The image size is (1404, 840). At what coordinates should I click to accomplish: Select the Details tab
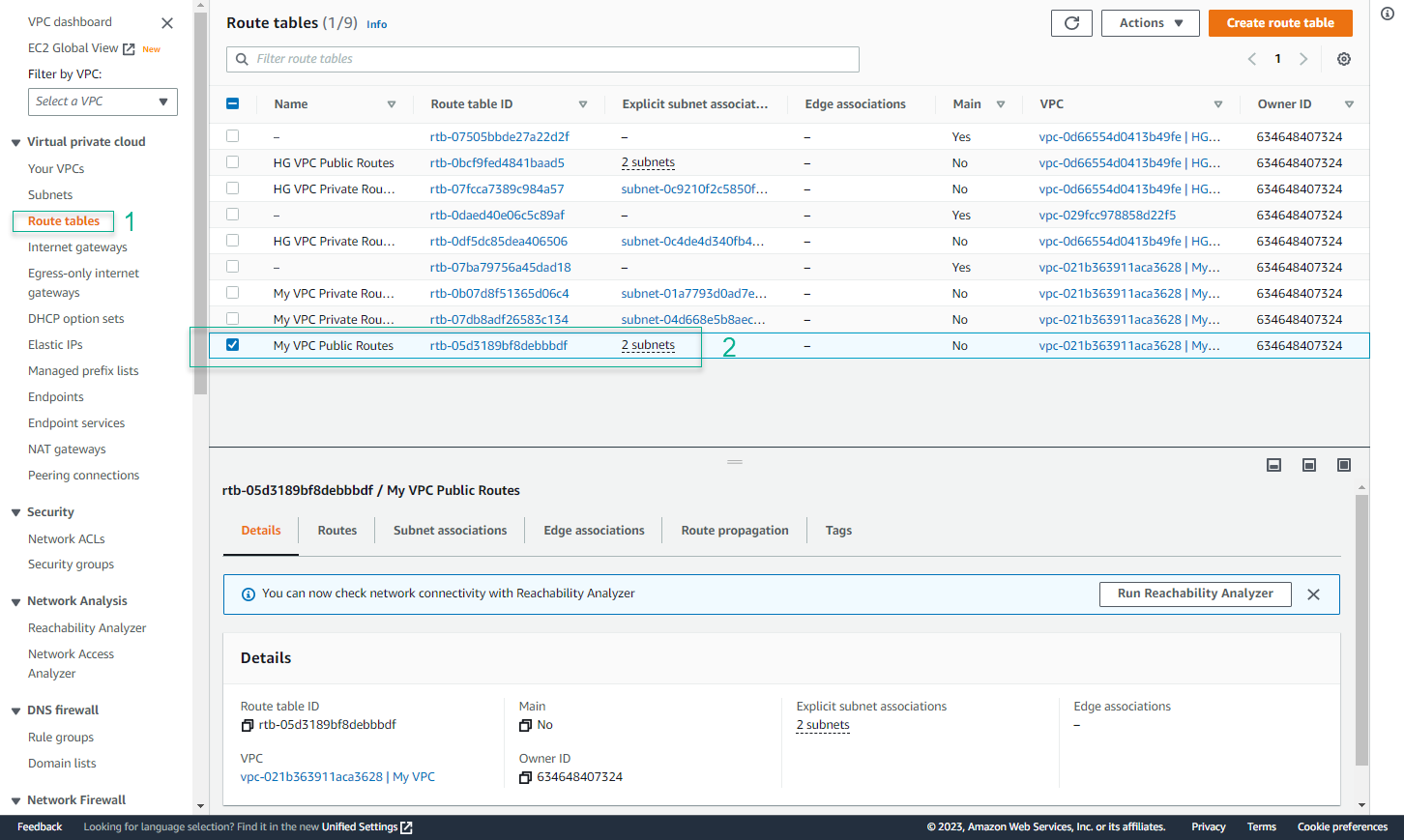point(261,531)
